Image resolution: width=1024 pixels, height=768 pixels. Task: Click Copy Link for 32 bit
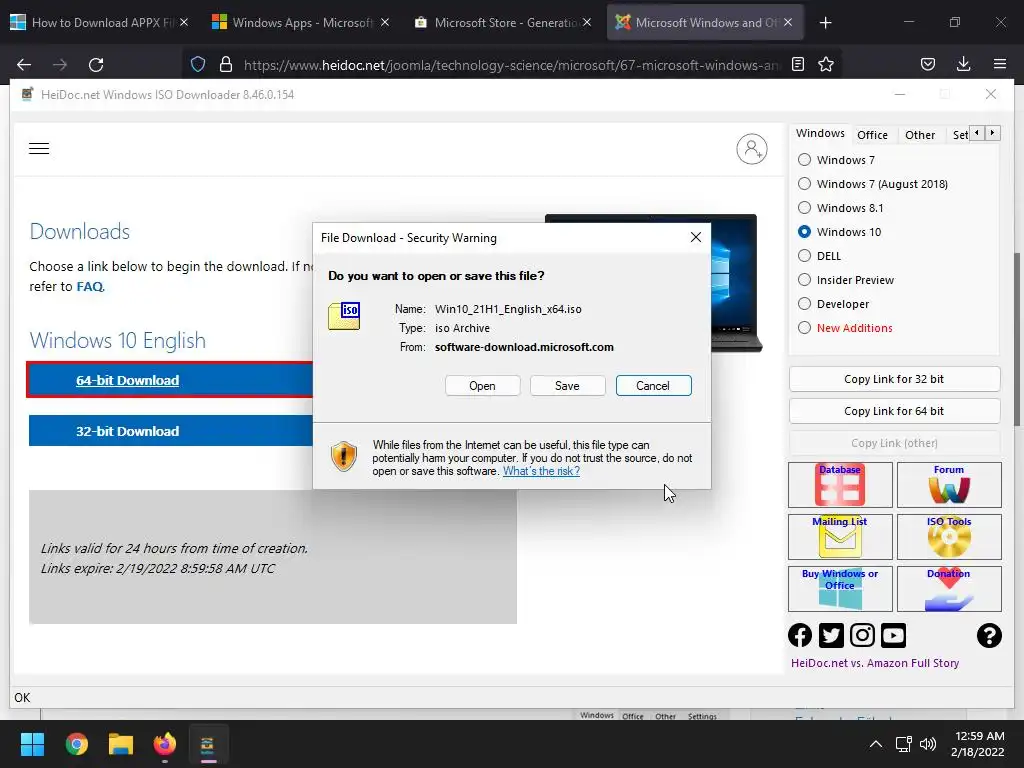click(894, 379)
